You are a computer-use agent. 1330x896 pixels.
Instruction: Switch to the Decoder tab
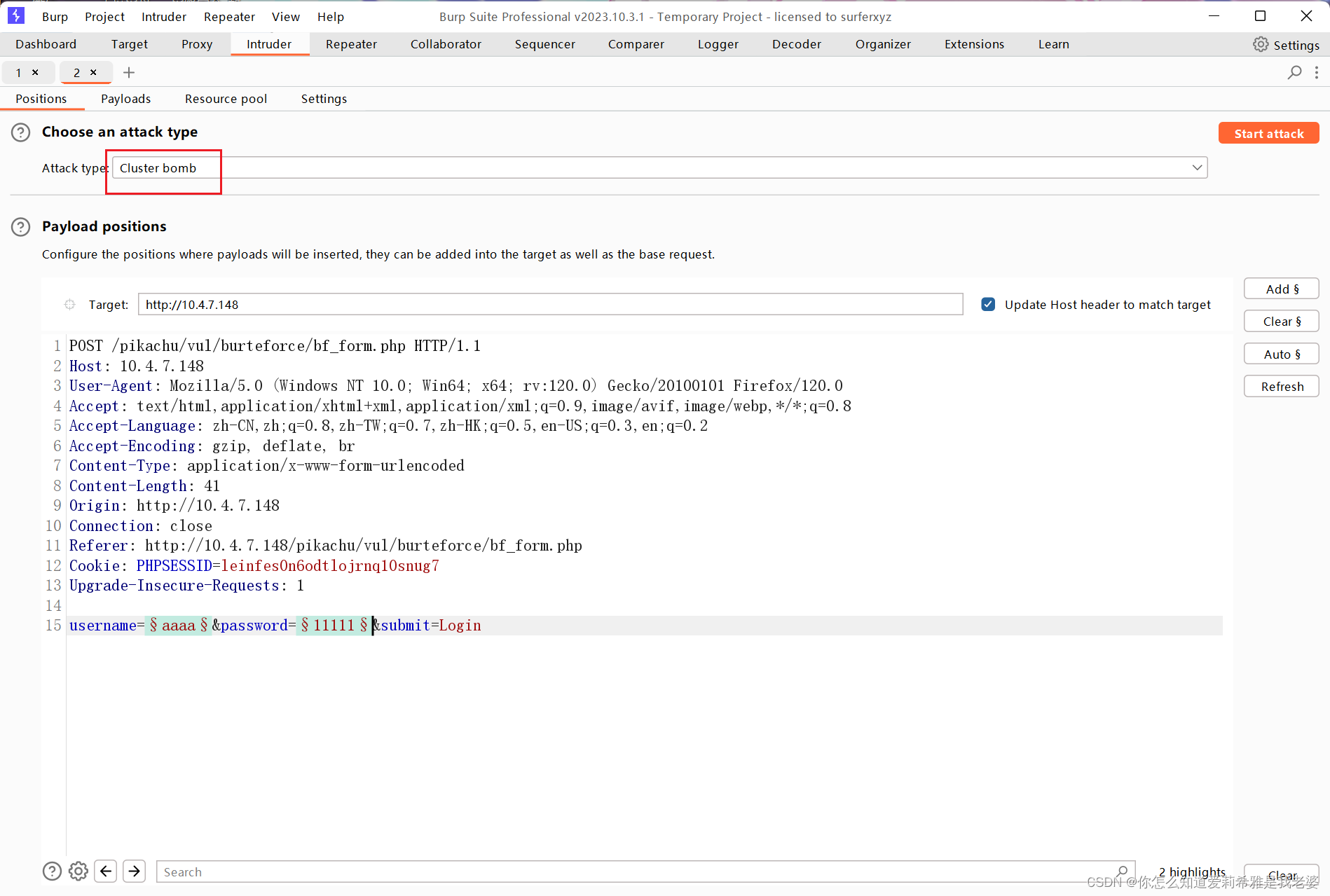tap(797, 44)
